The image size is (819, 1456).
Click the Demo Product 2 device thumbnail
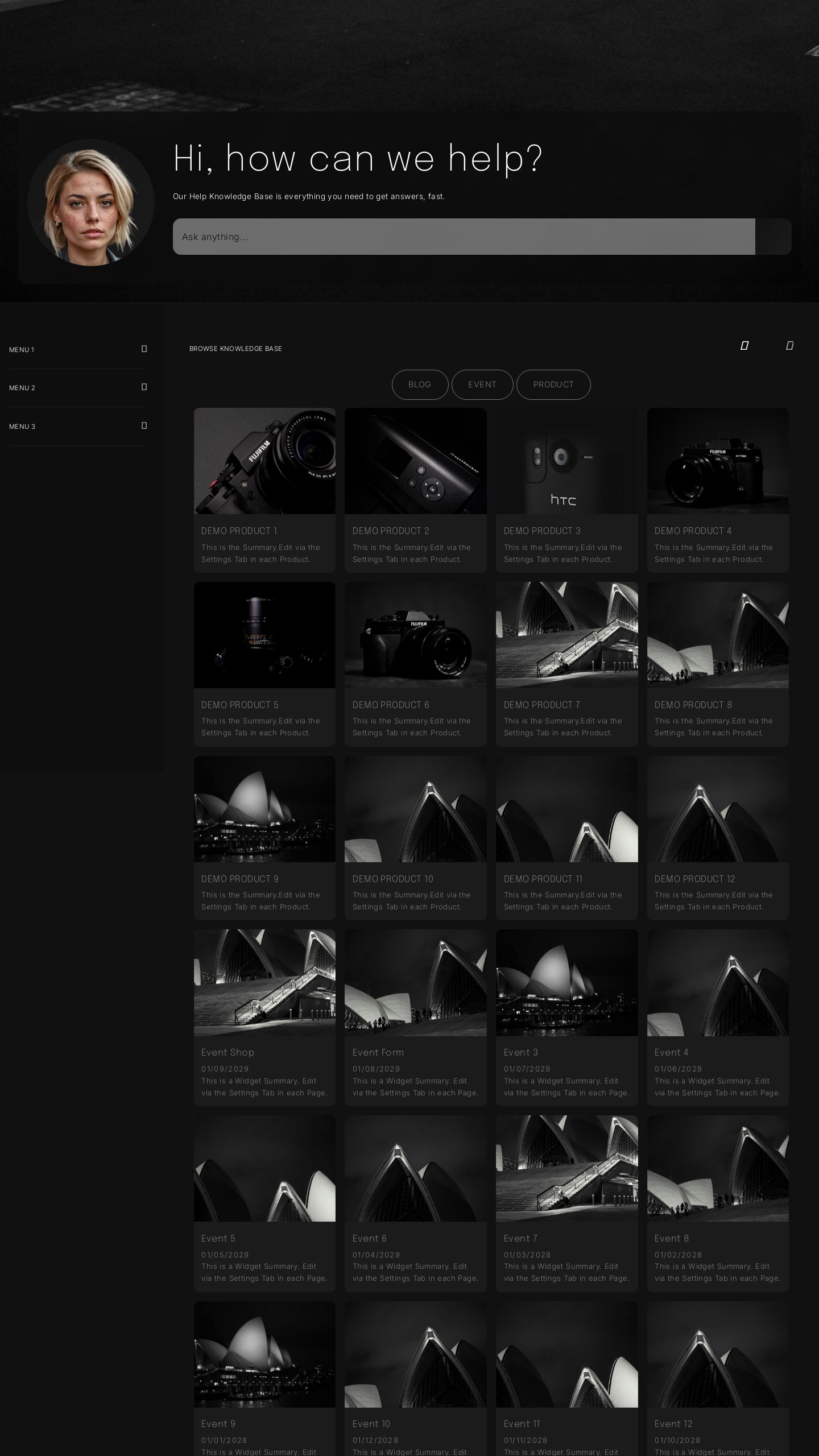415,461
